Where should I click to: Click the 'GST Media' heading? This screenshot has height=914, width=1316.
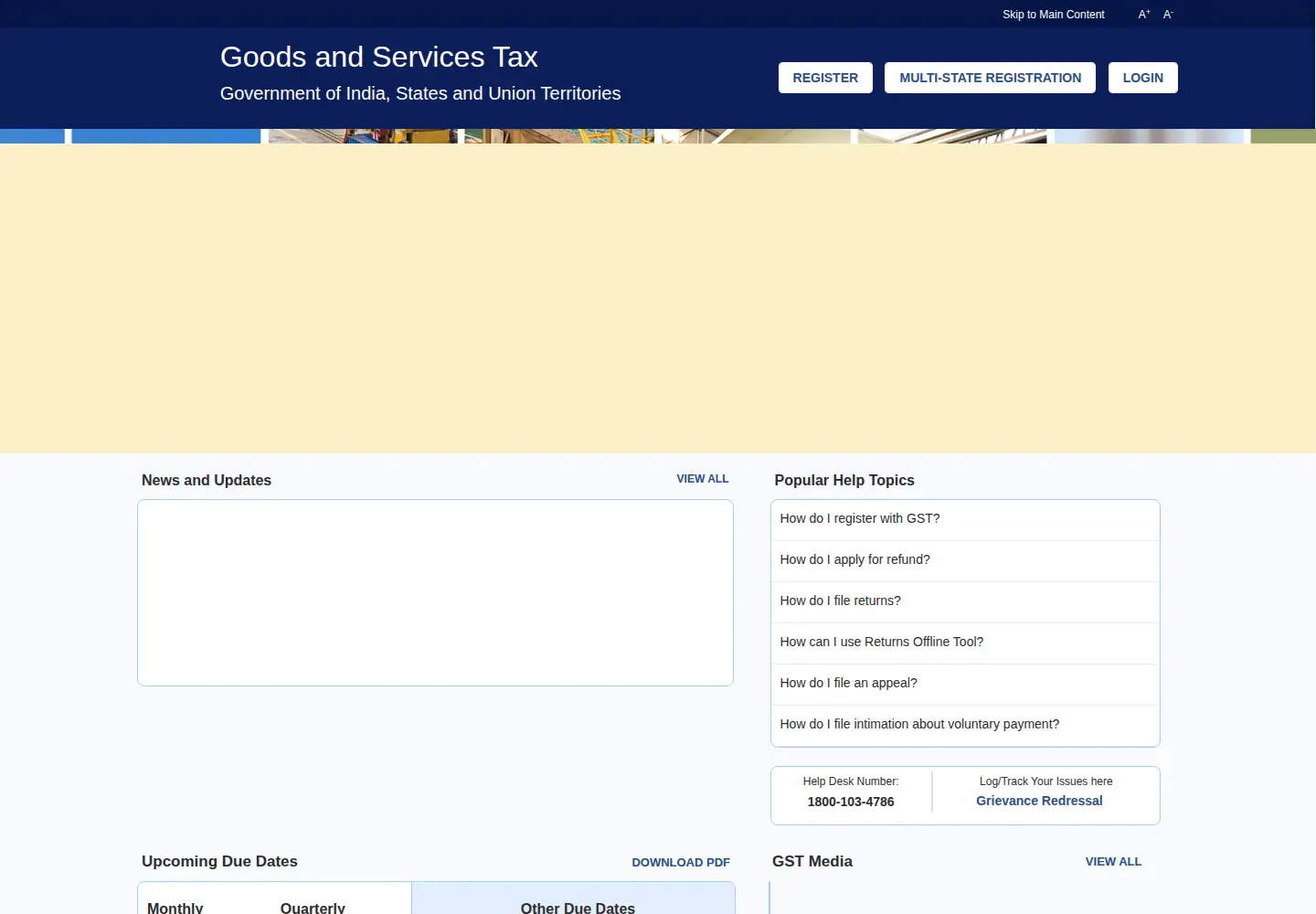[812, 861]
